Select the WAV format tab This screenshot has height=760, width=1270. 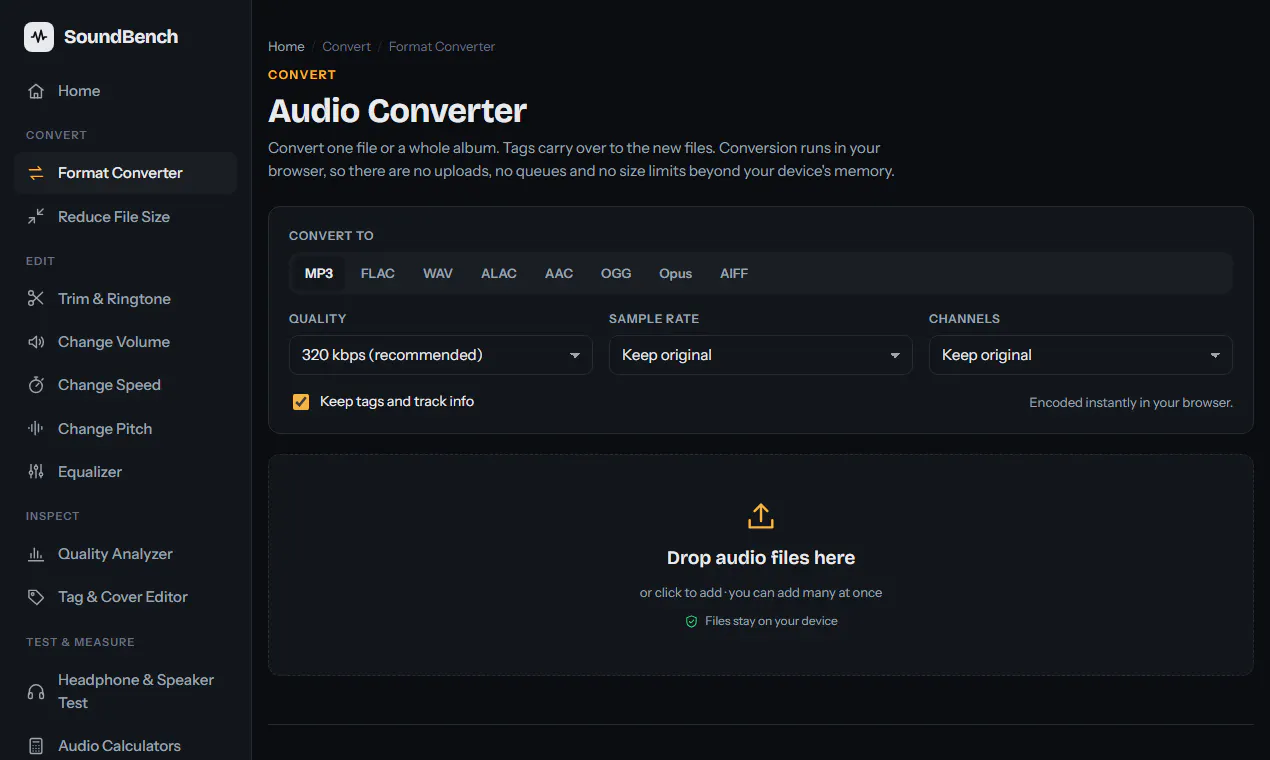click(438, 273)
